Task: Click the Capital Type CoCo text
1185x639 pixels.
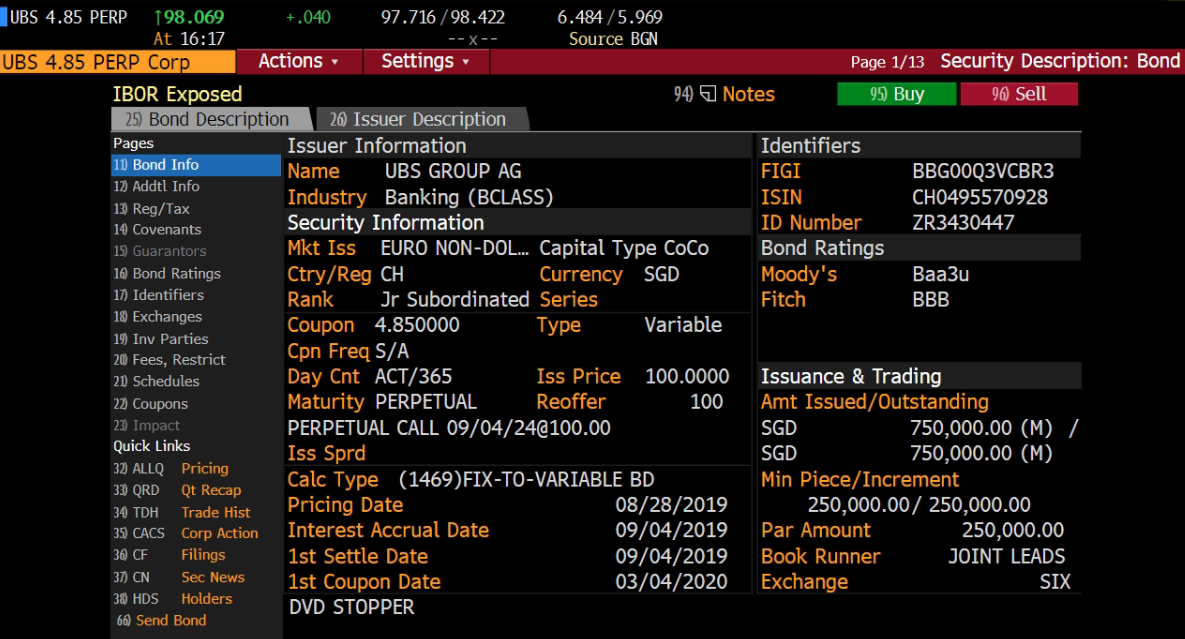Action: pyautogui.click(x=624, y=248)
